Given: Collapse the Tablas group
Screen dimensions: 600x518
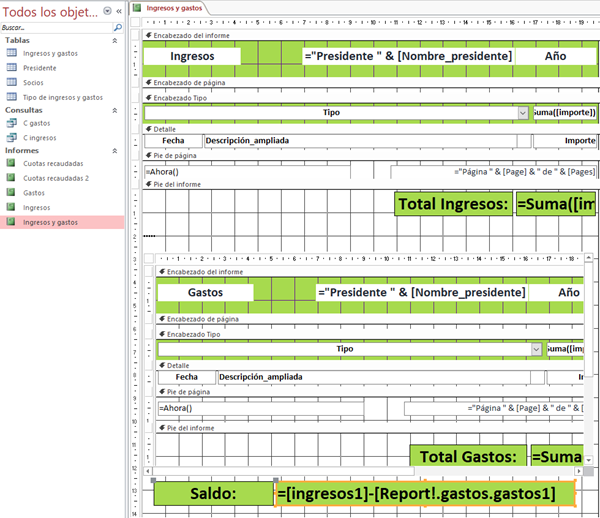Looking at the screenshot, I should pyautogui.click(x=114, y=41).
